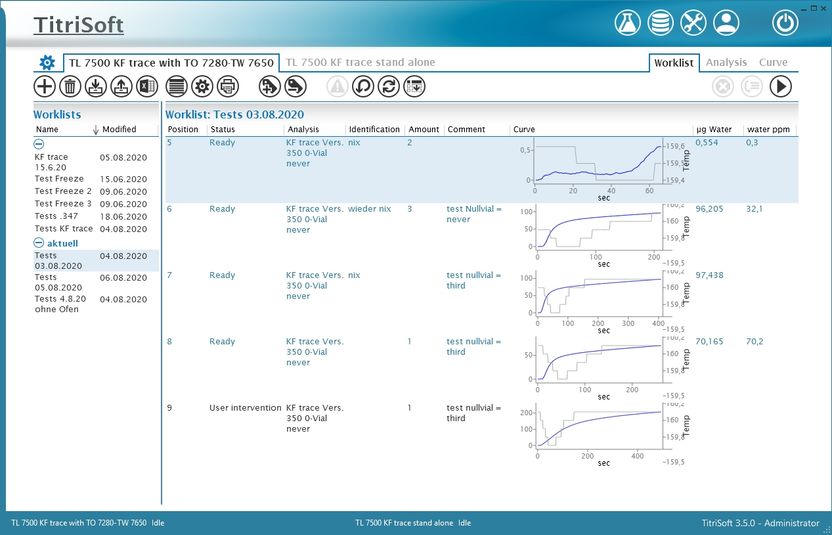This screenshot has width=832, height=535.
Task: Click the Status column header
Action: pyautogui.click(x=222, y=130)
